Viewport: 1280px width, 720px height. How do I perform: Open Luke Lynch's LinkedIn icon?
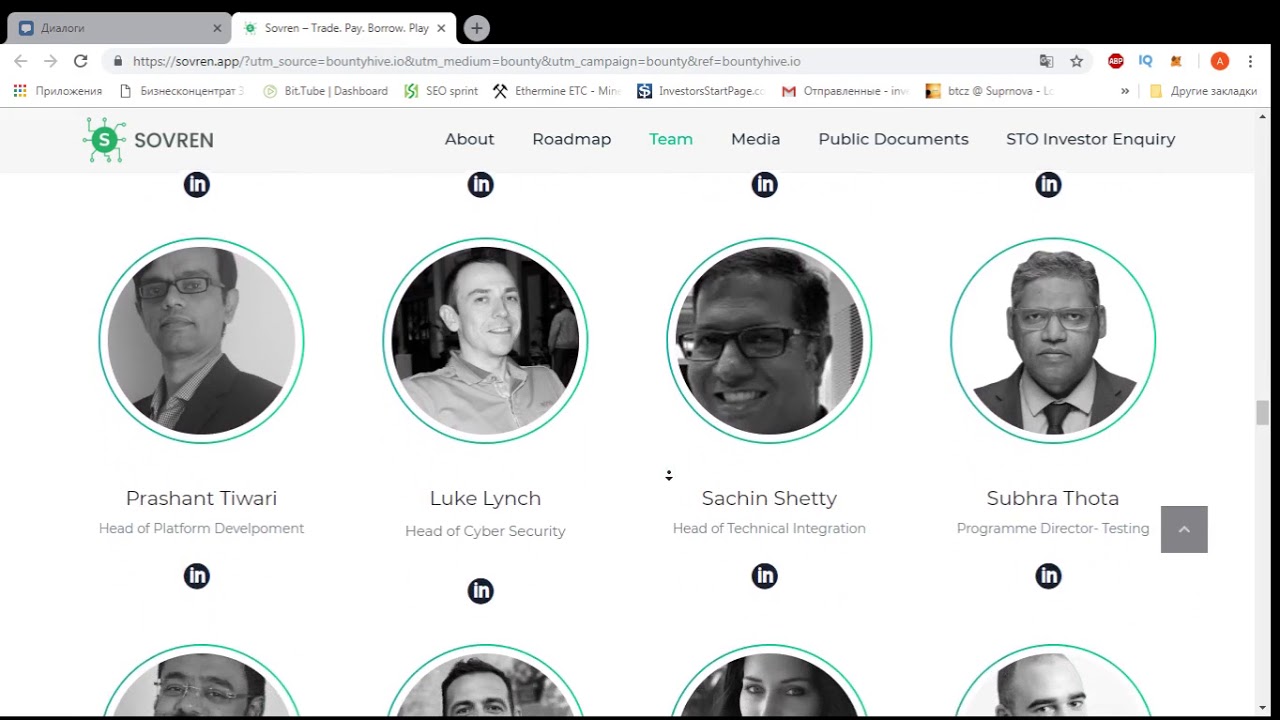[481, 591]
